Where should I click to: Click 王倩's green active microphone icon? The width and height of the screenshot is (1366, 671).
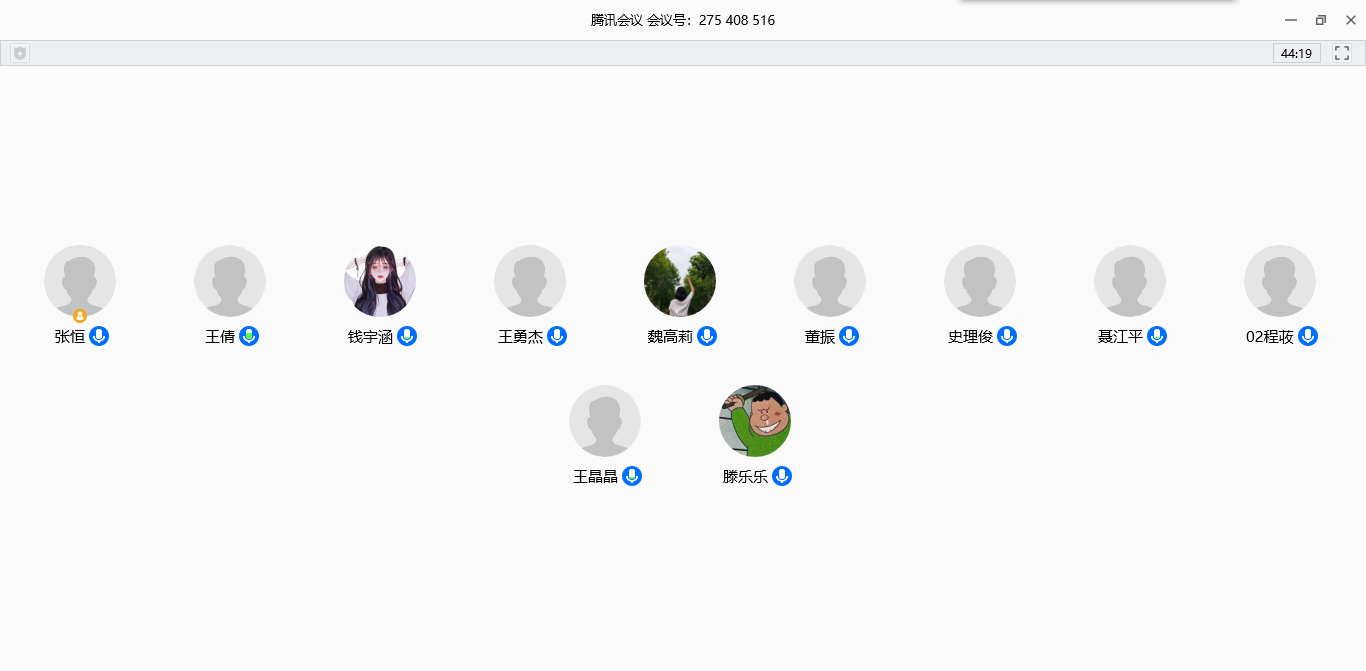click(249, 336)
